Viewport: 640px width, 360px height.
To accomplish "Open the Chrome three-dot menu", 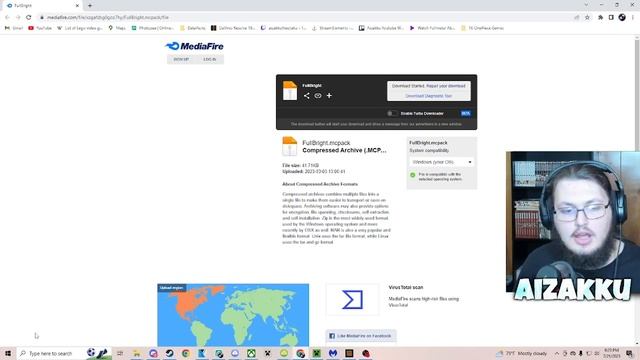I will pyautogui.click(x=633, y=17).
